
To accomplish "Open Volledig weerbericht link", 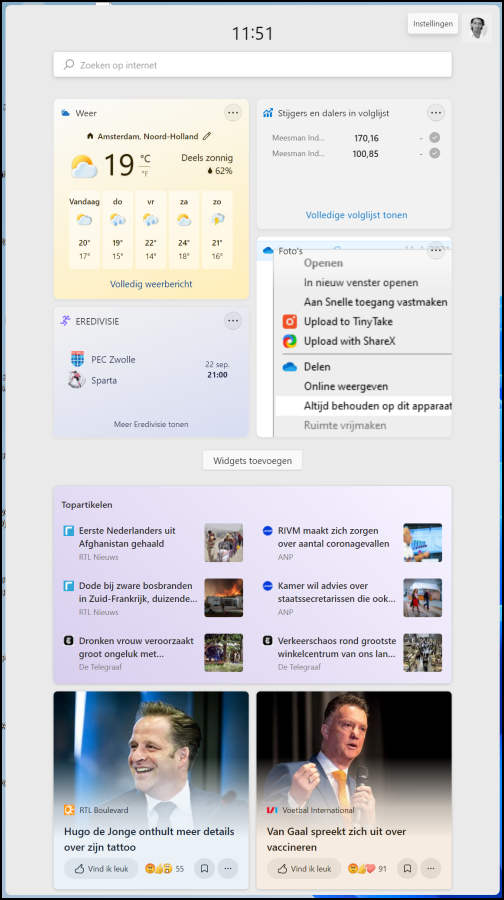I will click(x=151, y=284).
